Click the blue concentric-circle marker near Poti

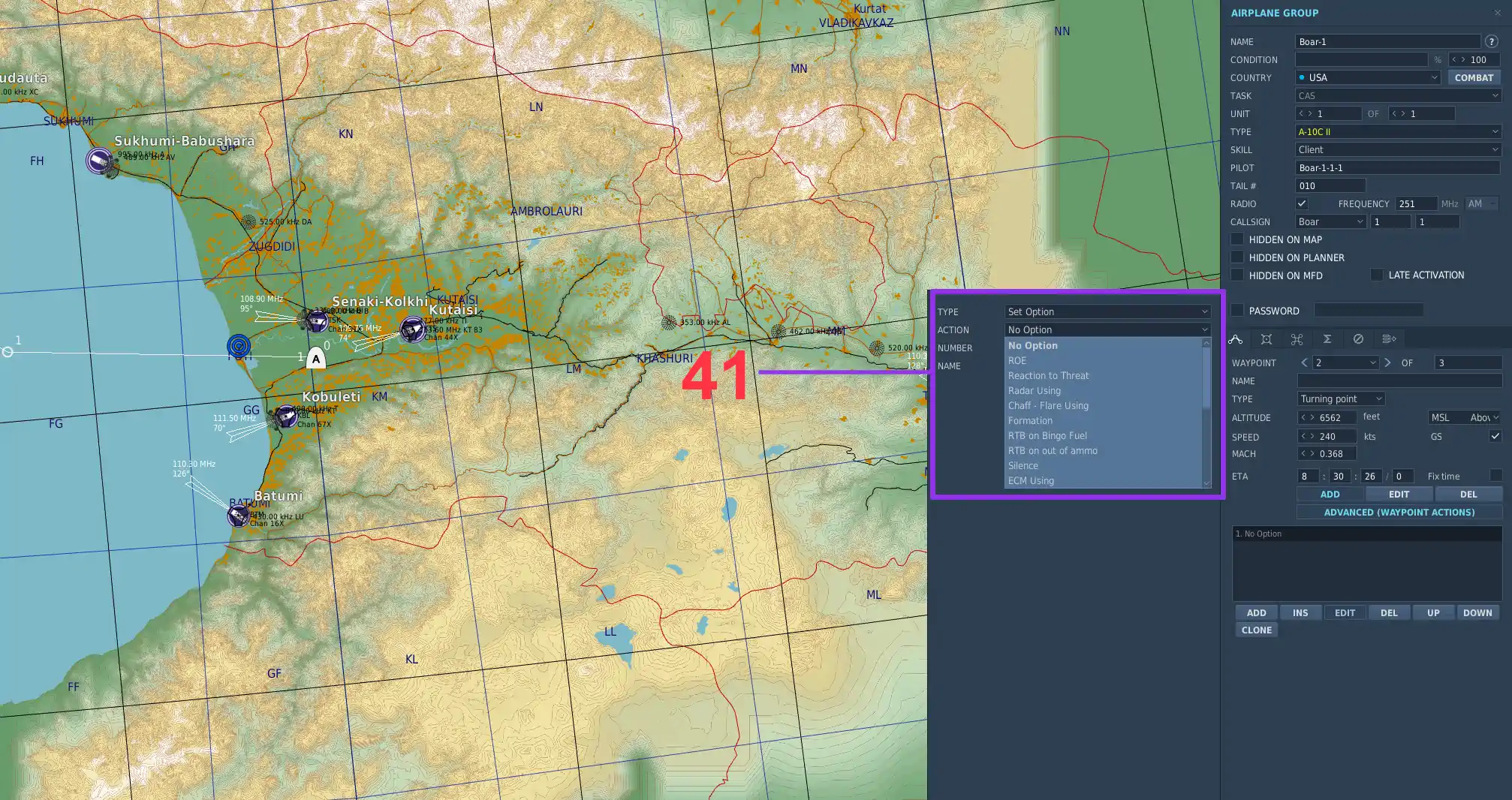click(x=239, y=345)
